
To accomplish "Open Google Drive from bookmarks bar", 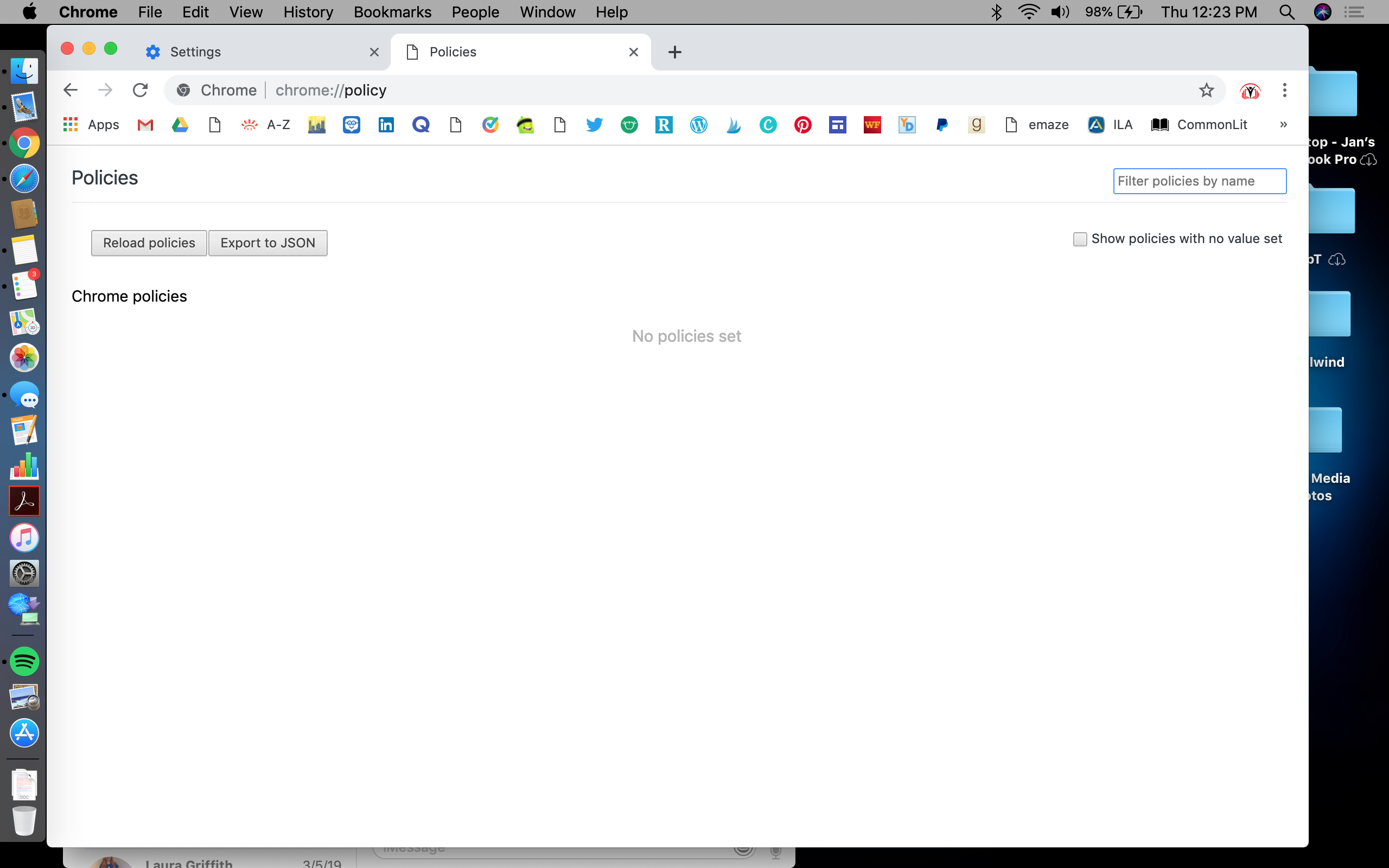I will (x=180, y=124).
